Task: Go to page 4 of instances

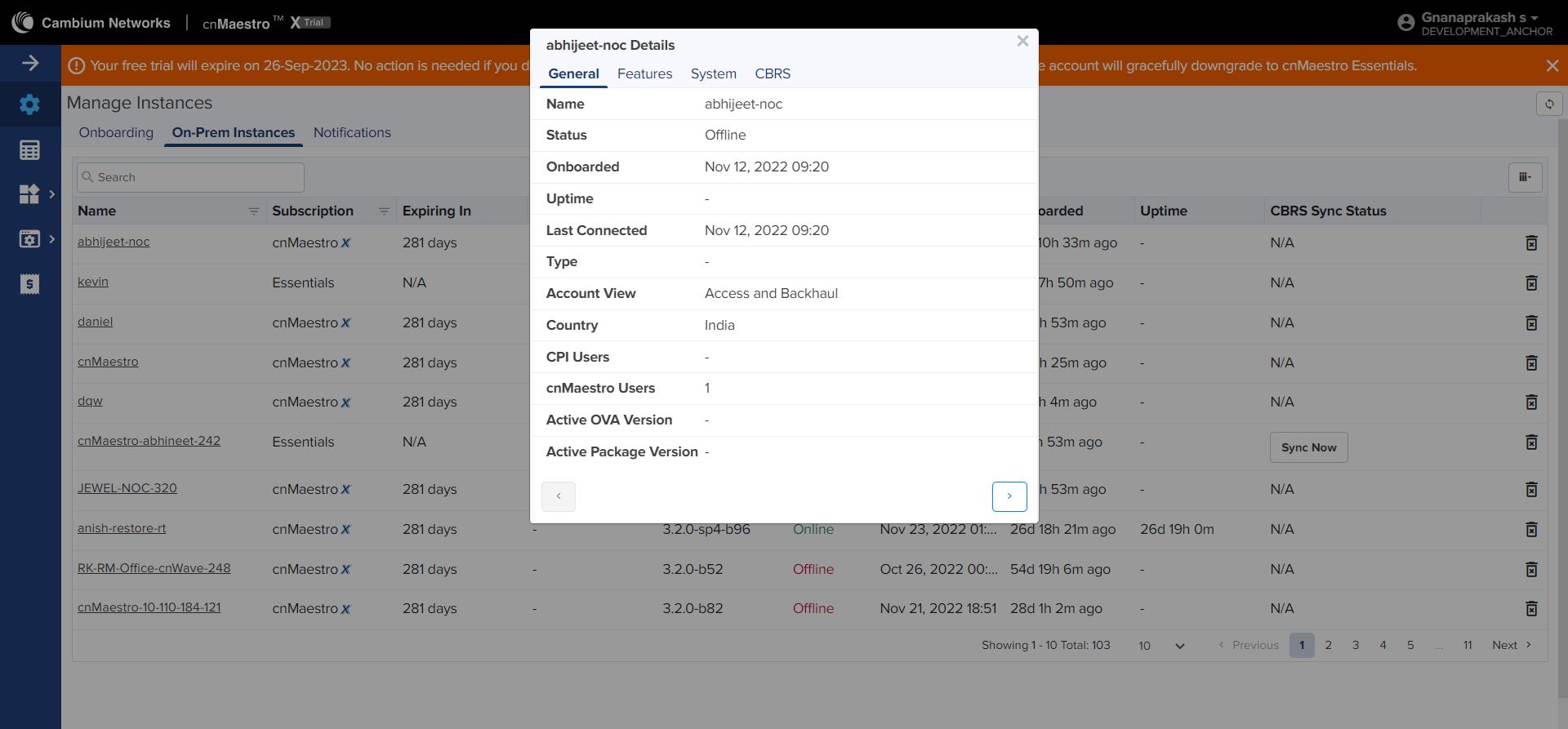Action: (1383, 646)
